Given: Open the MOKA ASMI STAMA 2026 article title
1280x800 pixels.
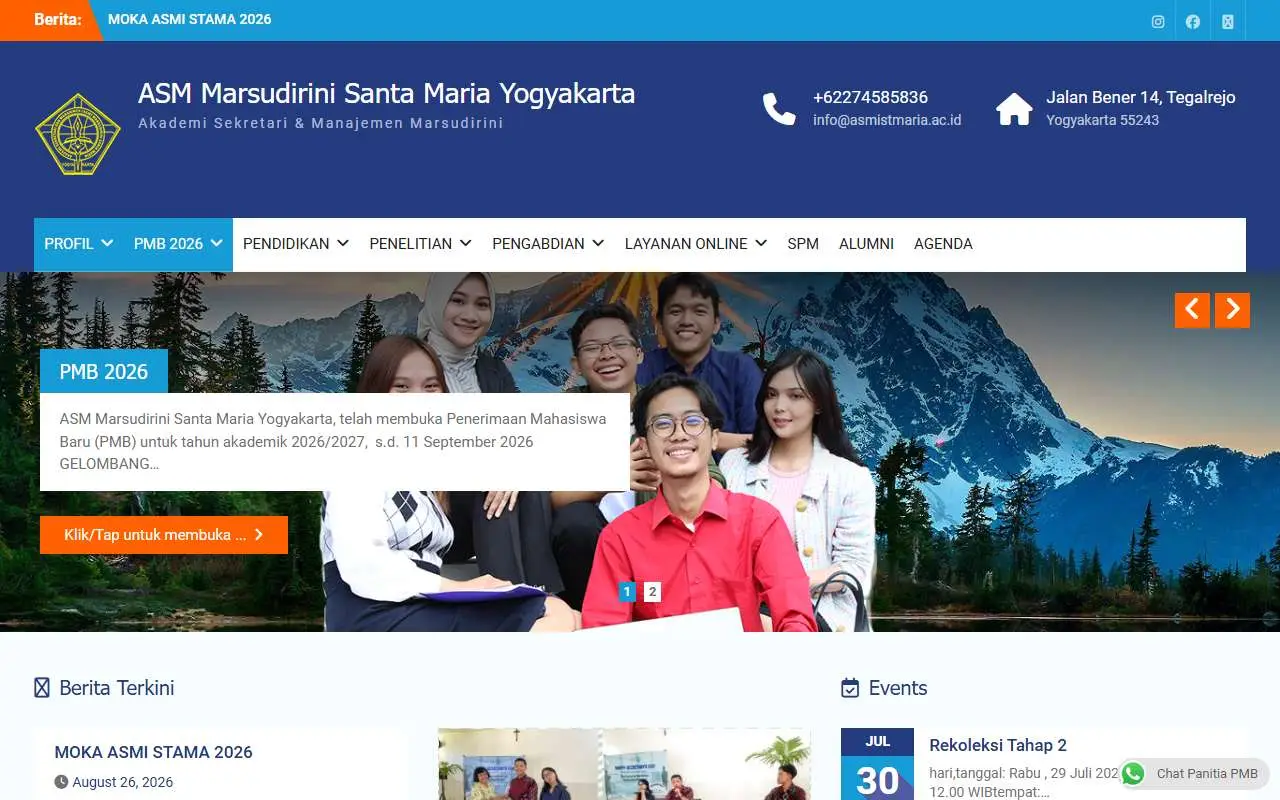Looking at the screenshot, I should click(154, 752).
